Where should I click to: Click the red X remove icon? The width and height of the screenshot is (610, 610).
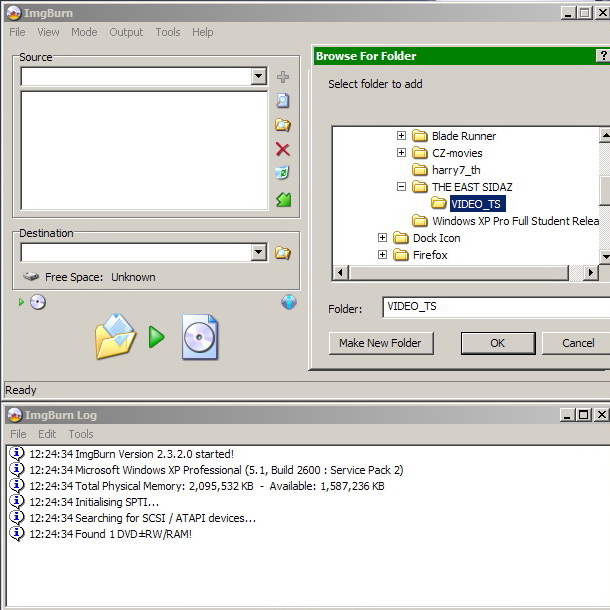coord(283,149)
